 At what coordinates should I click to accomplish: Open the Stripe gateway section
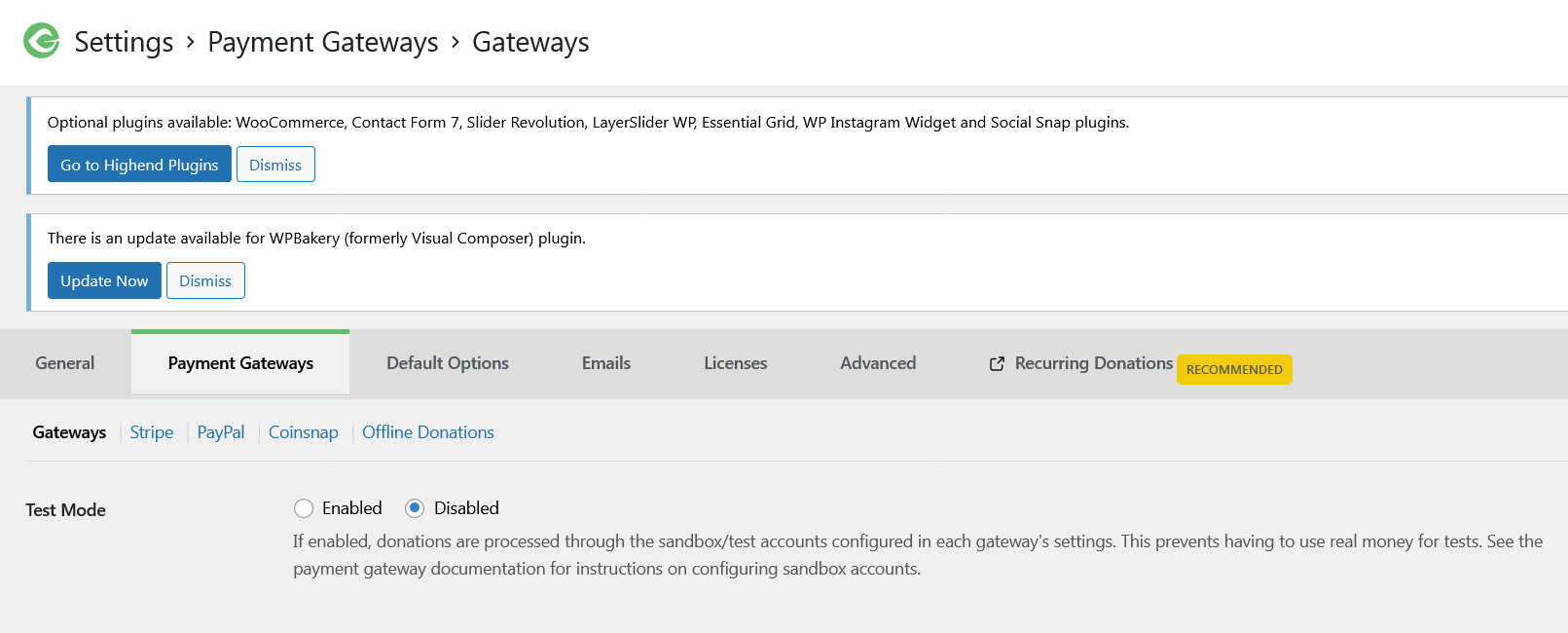click(x=152, y=432)
